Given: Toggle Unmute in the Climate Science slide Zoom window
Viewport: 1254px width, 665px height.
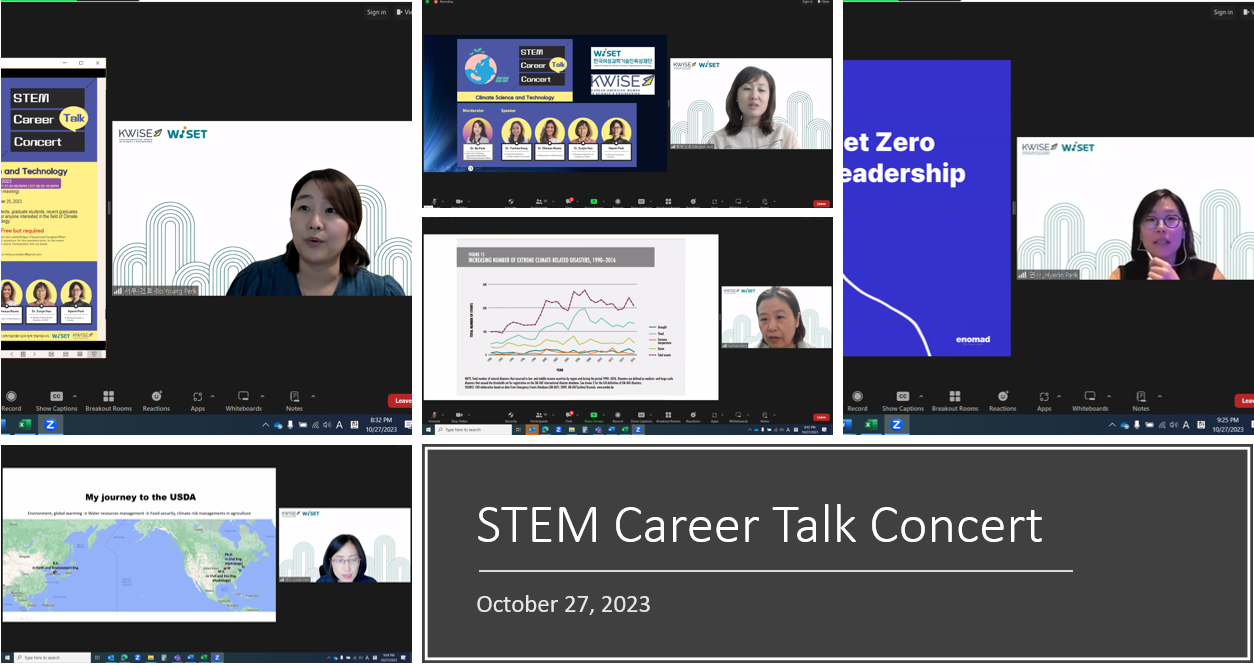Looking at the screenshot, I should click(x=433, y=203).
